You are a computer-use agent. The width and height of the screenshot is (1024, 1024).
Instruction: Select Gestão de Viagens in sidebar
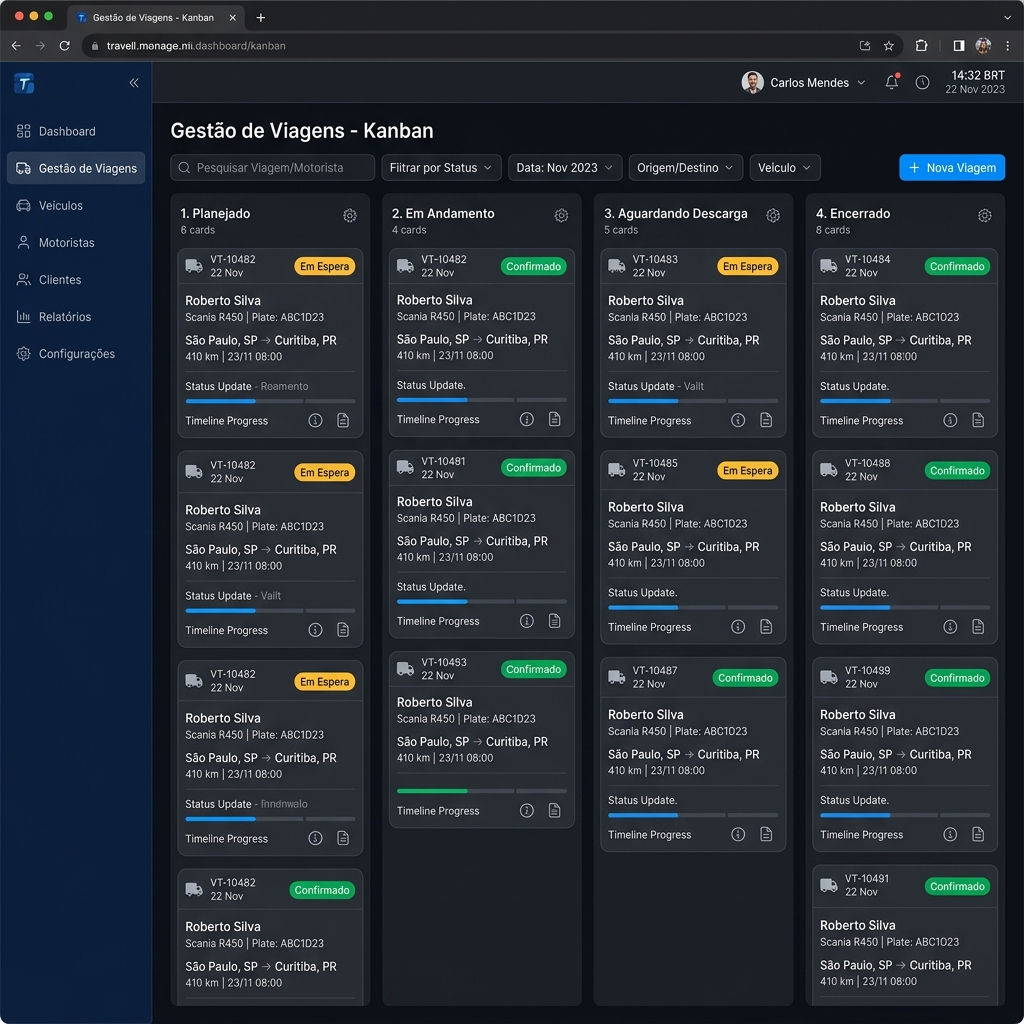[x=76, y=168]
